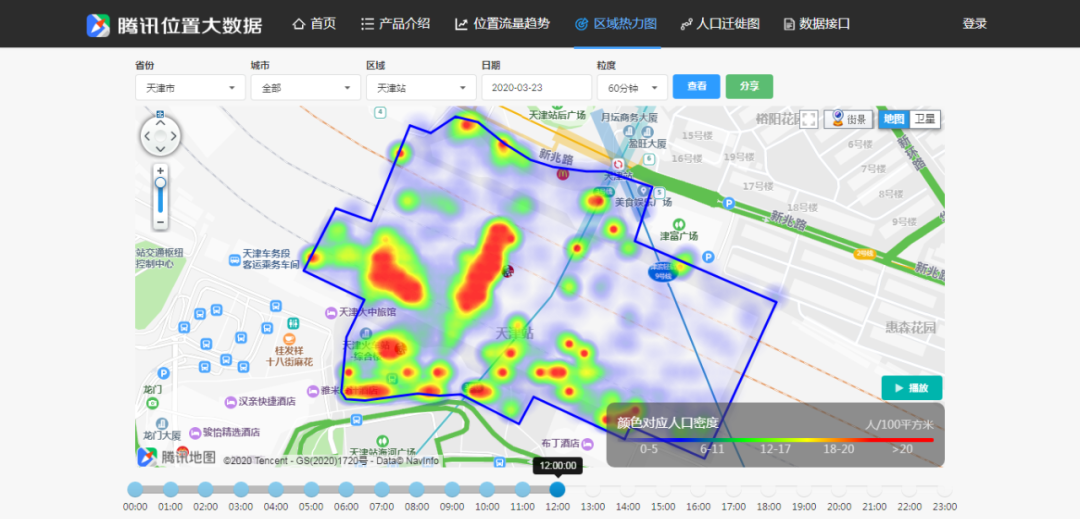Viewport: 1080px width, 519px height.
Task: Click the Tencent Location Big Data logo
Action: (174, 25)
